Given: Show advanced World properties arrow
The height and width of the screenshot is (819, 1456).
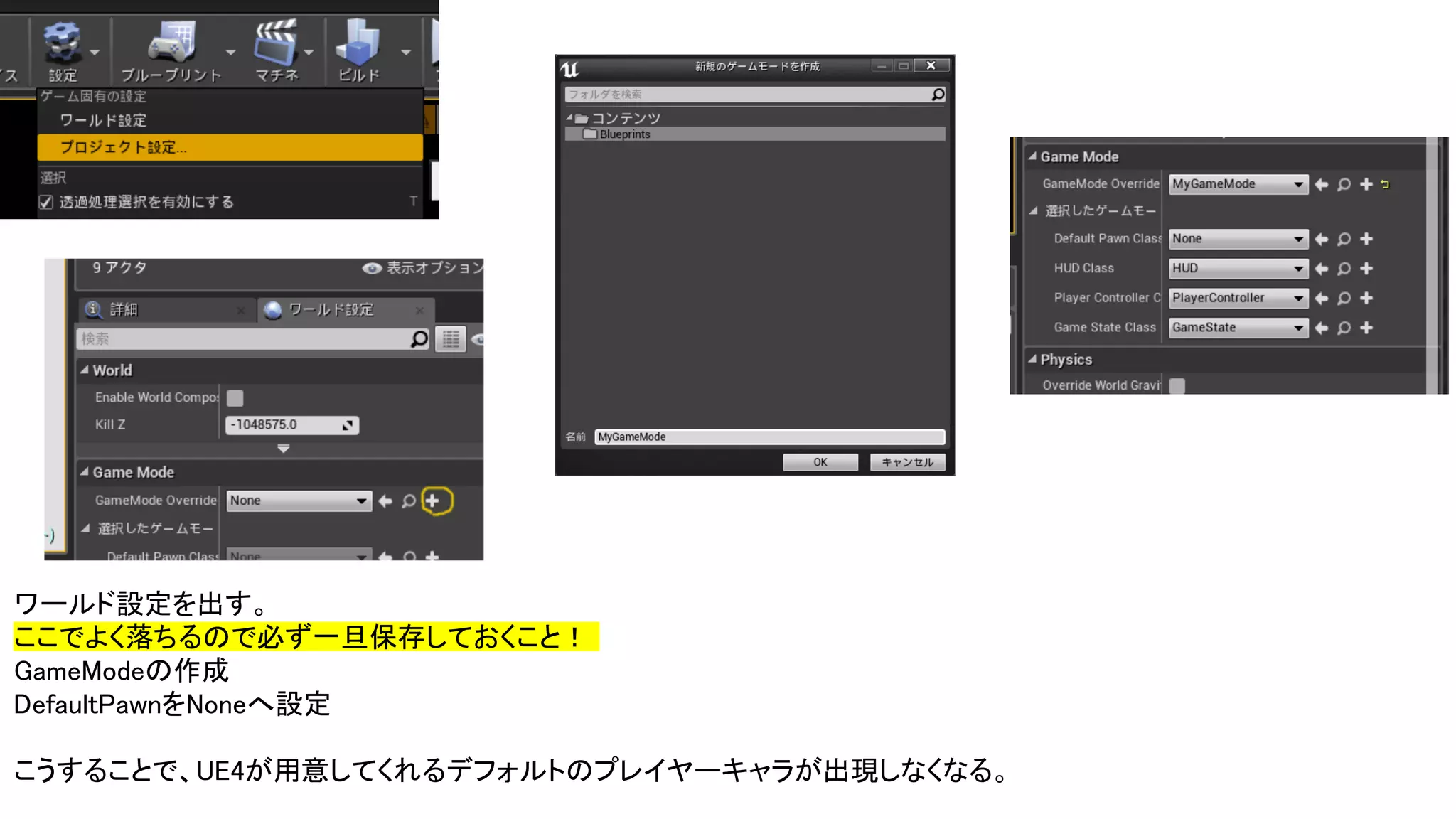Looking at the screenshot, I should click(x=284, y=449).
